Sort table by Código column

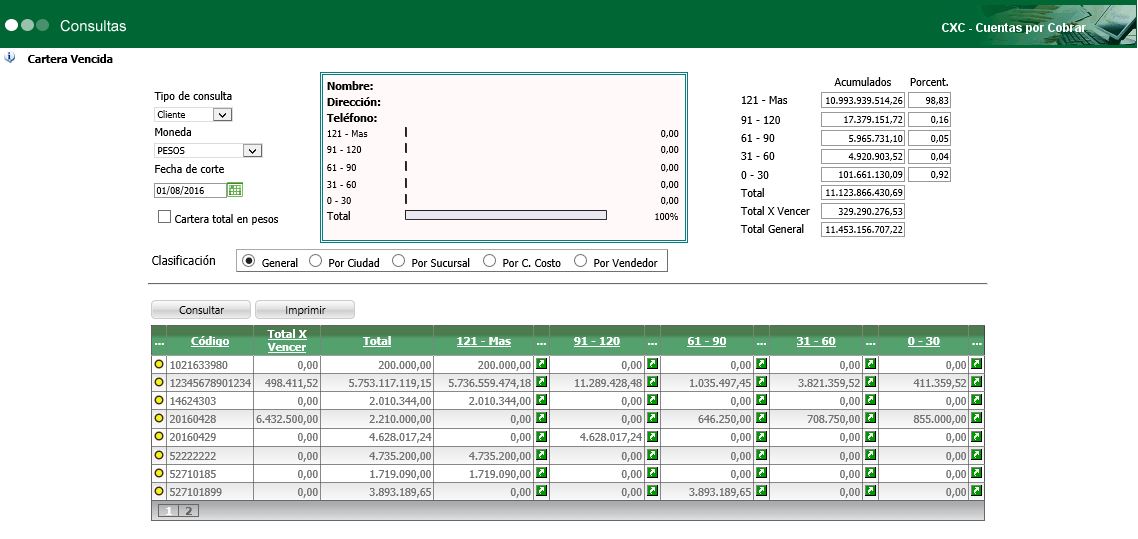coord(210,341)
